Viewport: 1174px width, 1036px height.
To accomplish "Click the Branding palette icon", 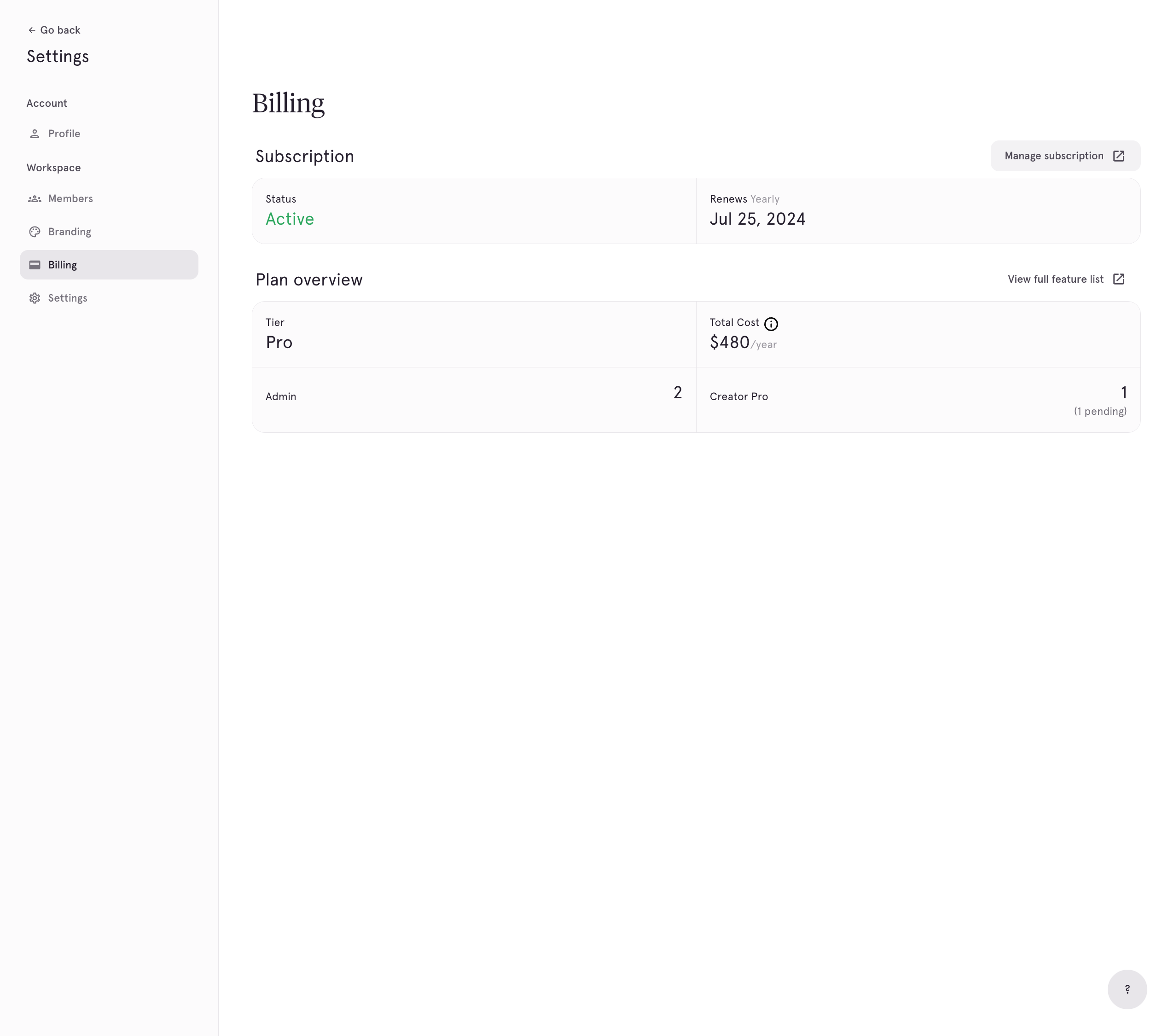I will tap(35, 232).
